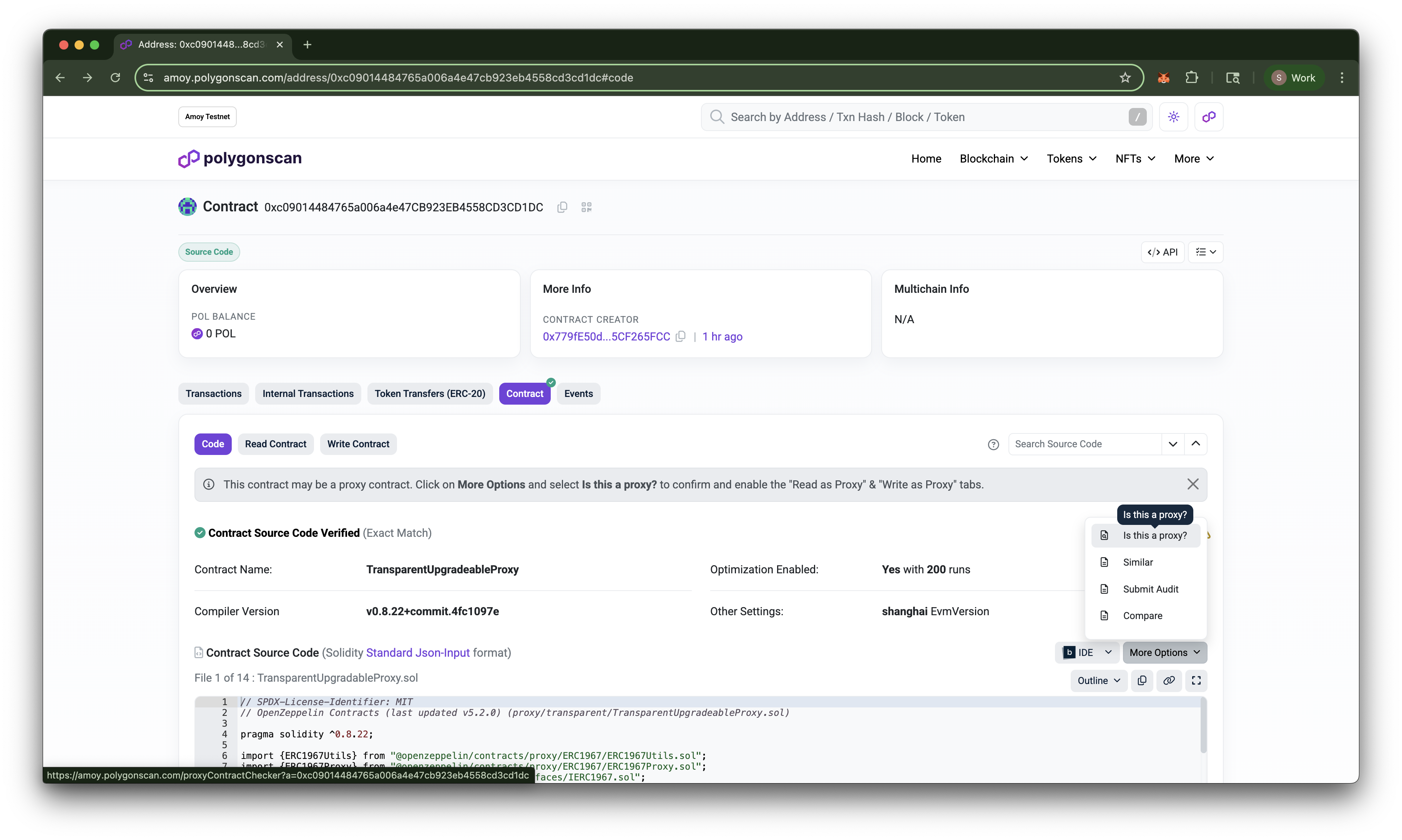Expand the Tokens menu
Viewport: 1402px width, 840px height.
point(1071,158)
